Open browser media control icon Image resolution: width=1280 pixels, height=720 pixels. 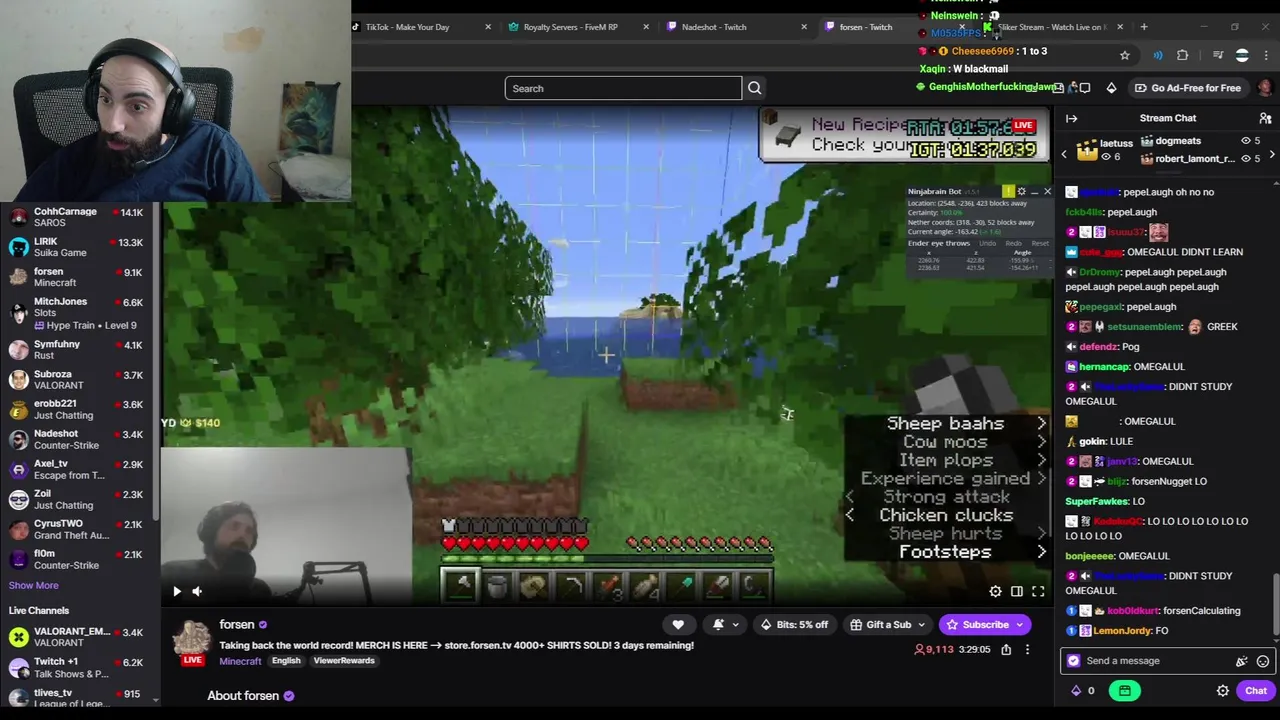coord(1217,55)
